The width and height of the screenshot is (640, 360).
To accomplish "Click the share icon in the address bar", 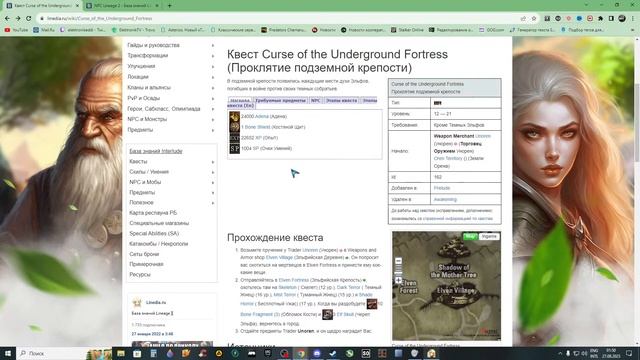I will (x=523, y=18).
